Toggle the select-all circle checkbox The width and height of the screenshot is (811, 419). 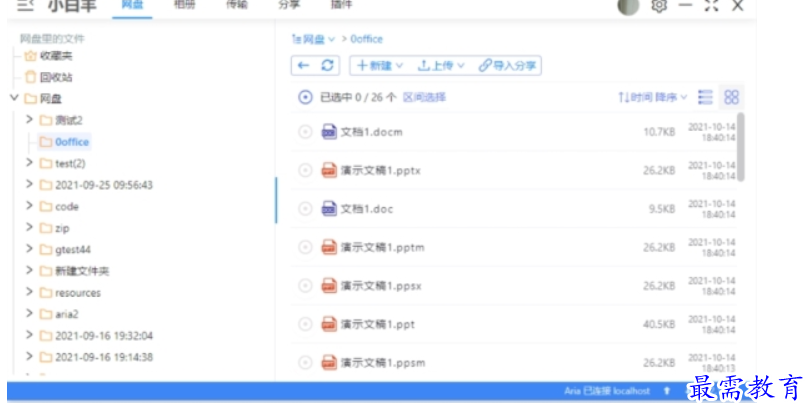(305, 97)
